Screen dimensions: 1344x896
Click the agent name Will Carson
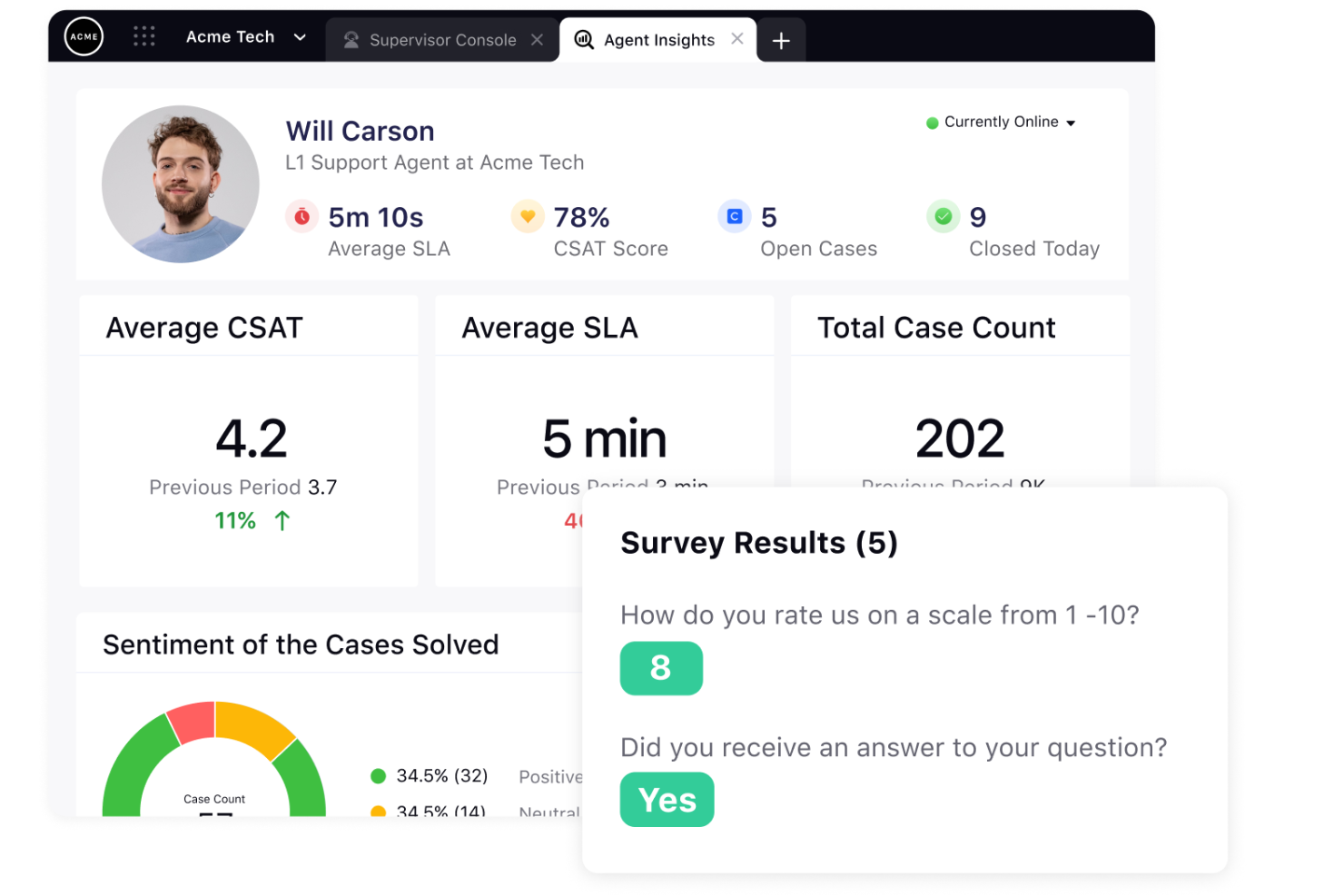361,132
